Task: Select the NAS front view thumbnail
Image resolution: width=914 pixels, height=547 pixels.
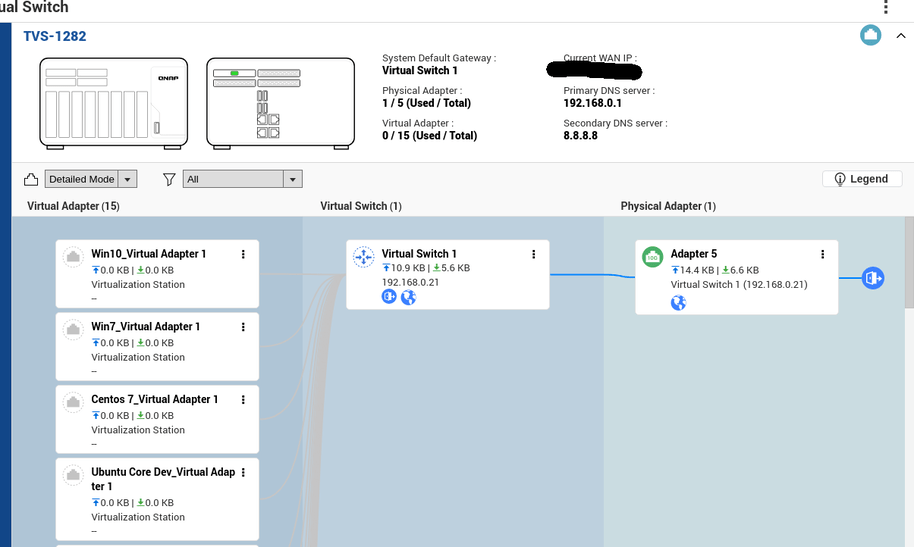Action: tap(114, 103)
